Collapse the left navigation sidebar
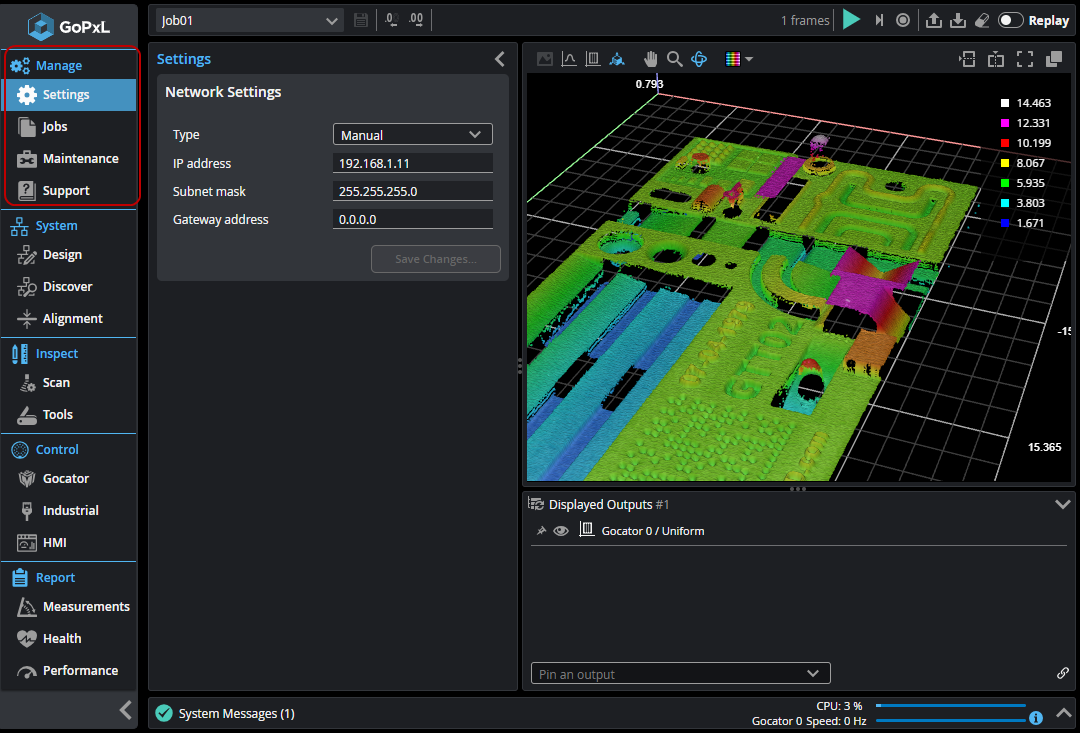This screenshot has width=1080, height=733. (125, 710)
